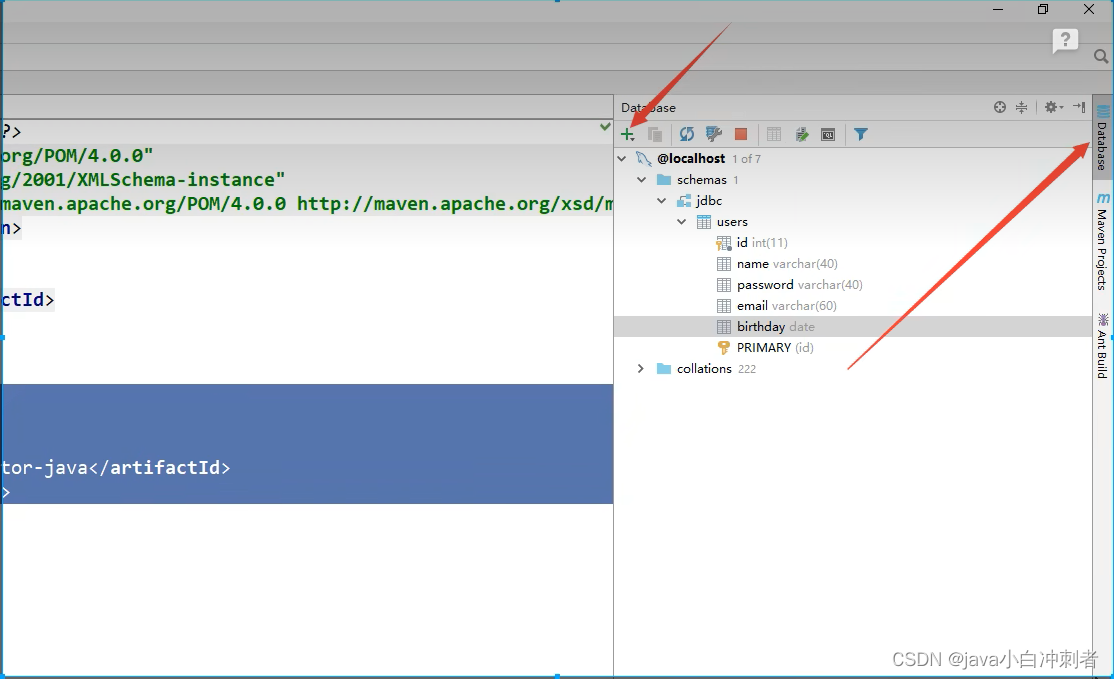The height and width of the screenshot is (679, 1114).
Task: Select the jdbc schema row
Action: click(x=853, y=201)
